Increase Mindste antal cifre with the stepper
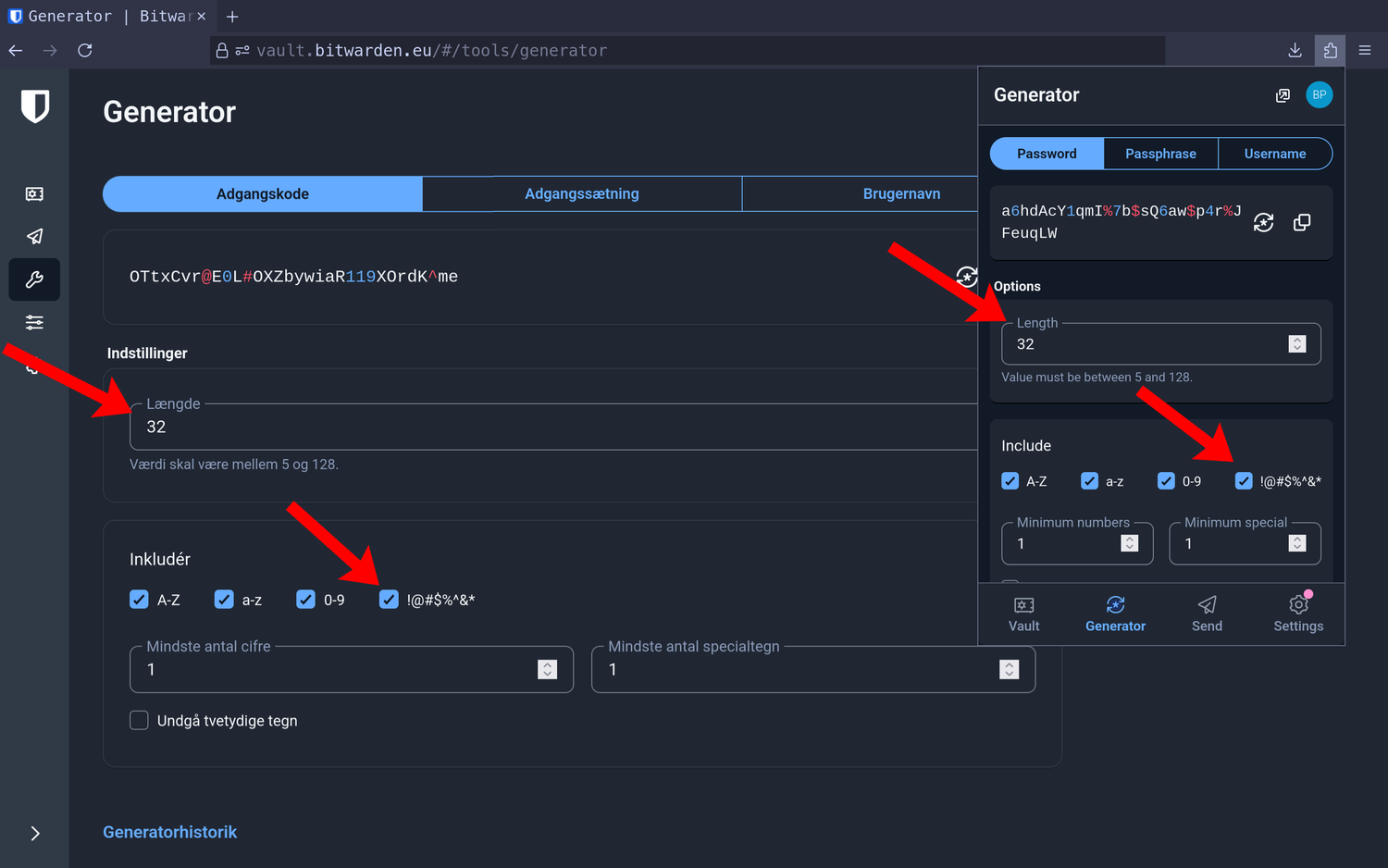Screen dimensions: 1388x868 (x=548, y=663)
